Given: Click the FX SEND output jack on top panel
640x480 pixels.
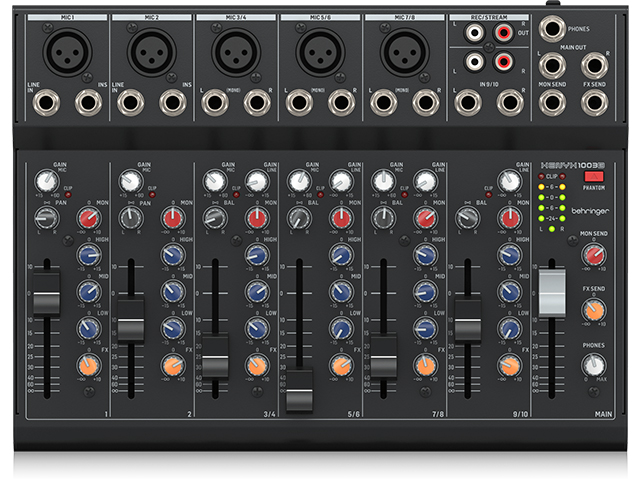Looking at the screenshot, I should coord(596,102).
